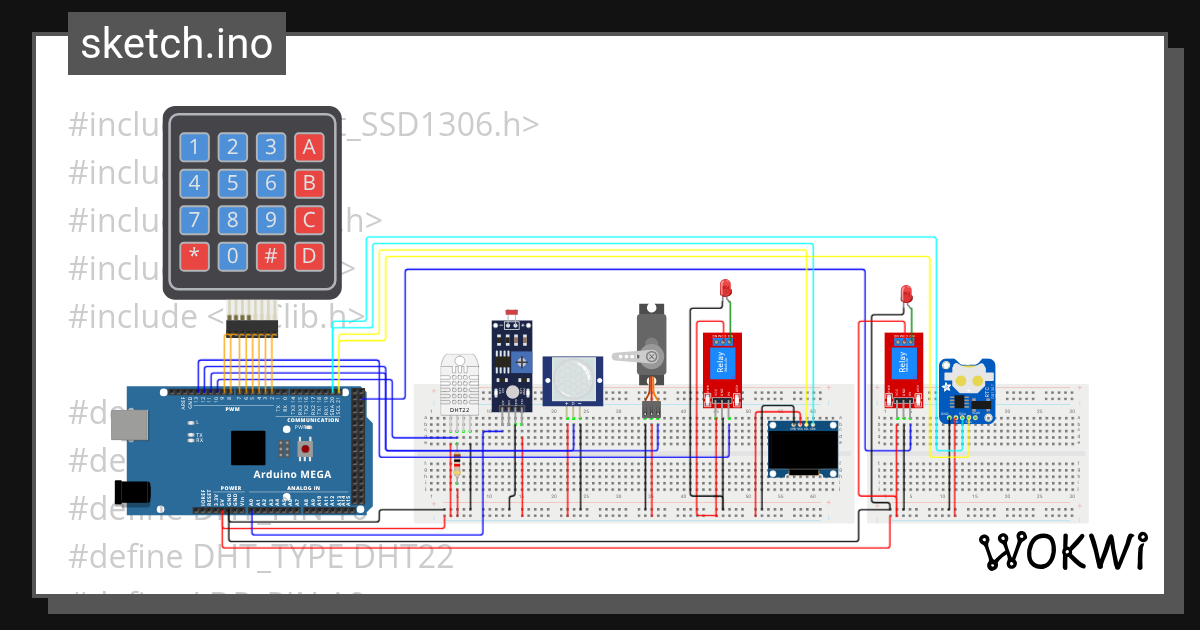Open the sketch.ino tab
Screen dimensions: 1200x630
pyautogui.click(x=176, y=43)
